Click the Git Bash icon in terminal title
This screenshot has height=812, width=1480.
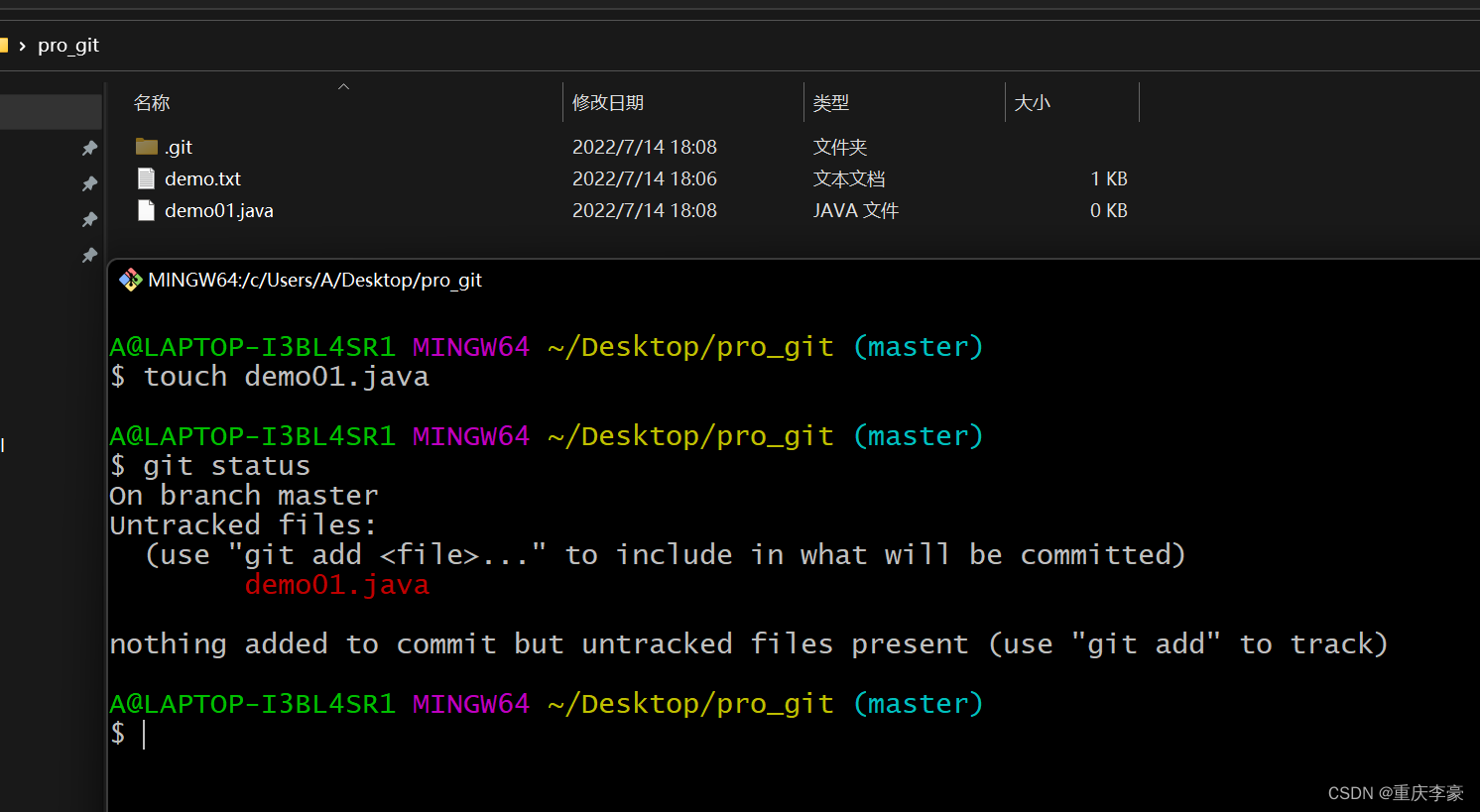point(131,281)
